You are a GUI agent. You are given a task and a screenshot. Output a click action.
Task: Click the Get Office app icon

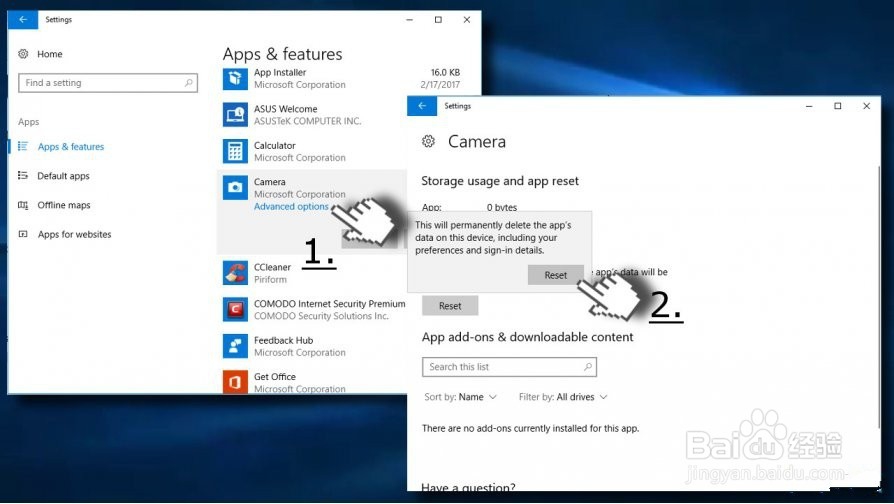235,381
